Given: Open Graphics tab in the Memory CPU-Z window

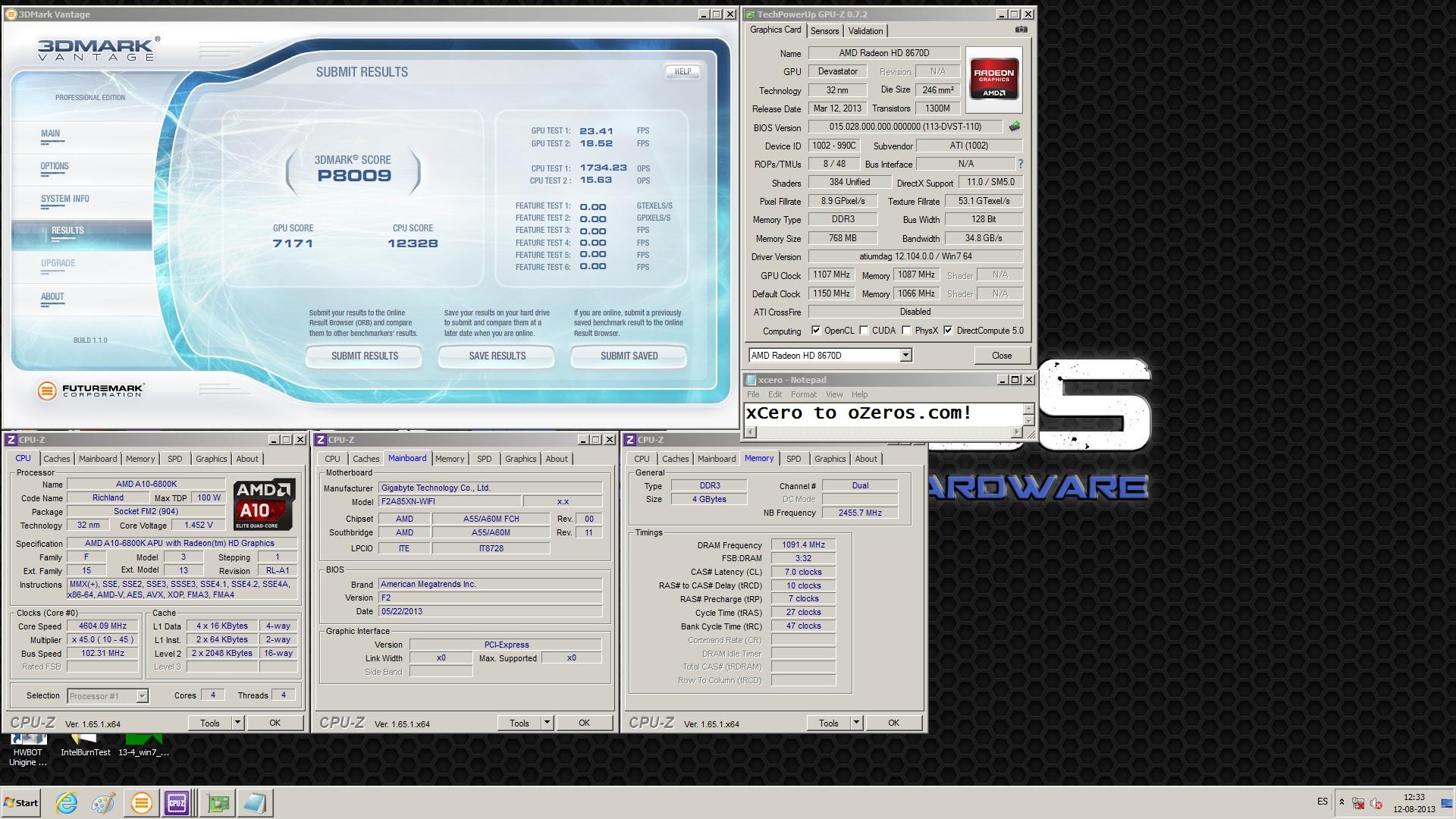Looking at the screenshot, I should click(x=830, y=459).
